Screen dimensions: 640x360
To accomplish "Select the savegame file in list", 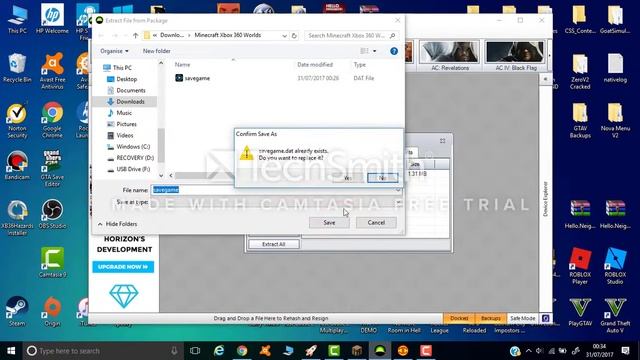I will [x=193, y=78].
